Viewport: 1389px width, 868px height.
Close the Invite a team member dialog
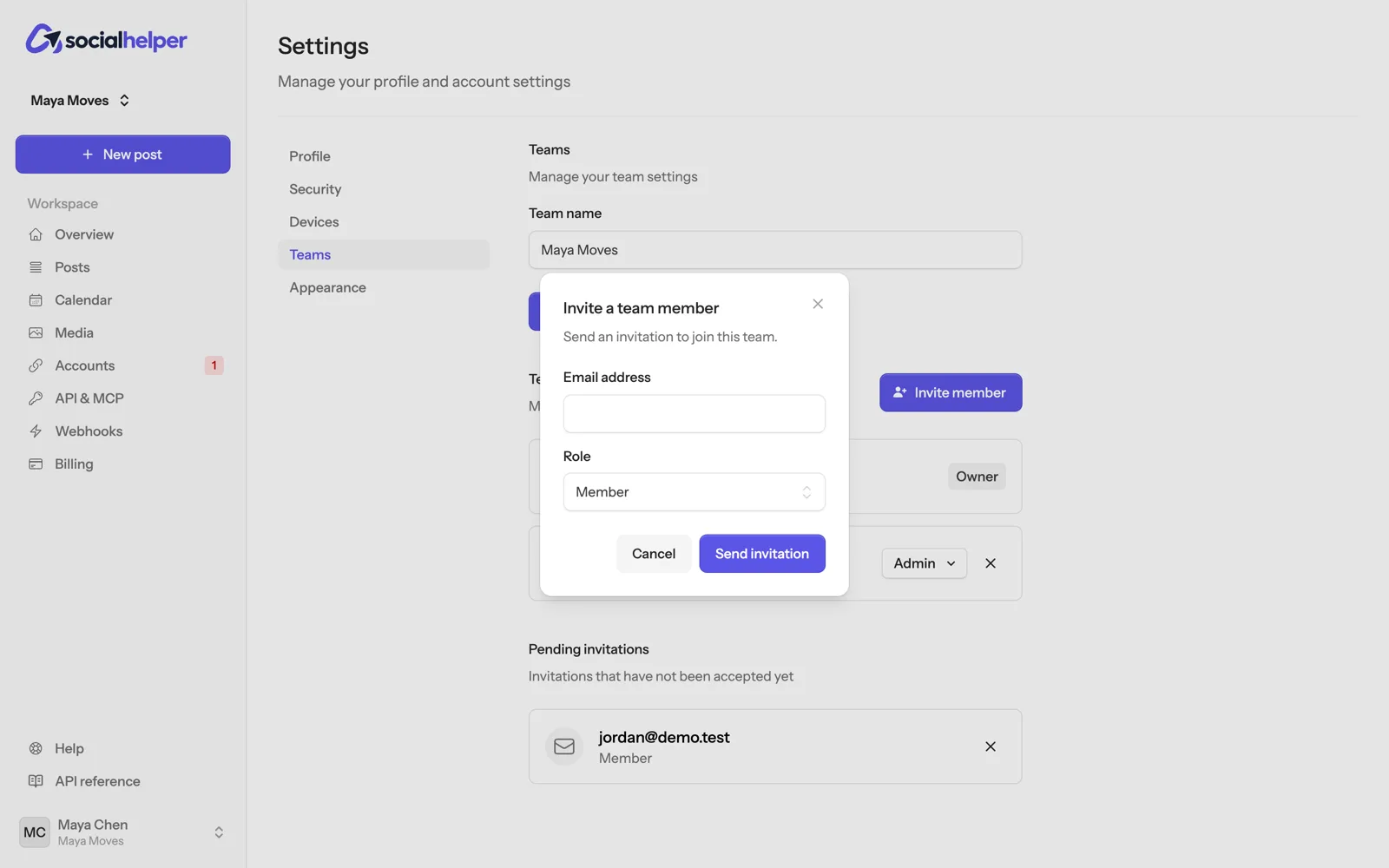click(x=818, y=304)
